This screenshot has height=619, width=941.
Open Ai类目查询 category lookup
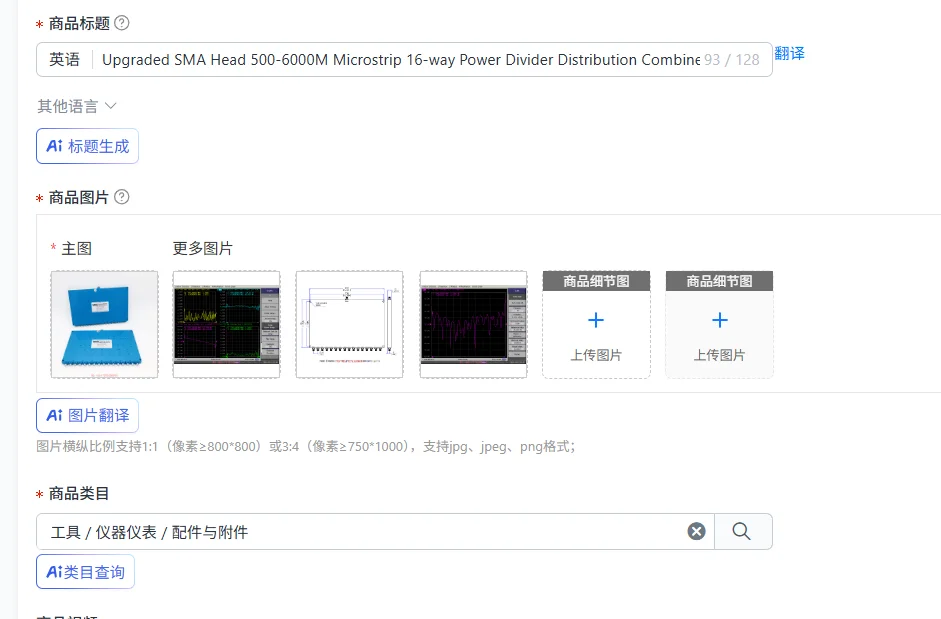click(85, 572)
